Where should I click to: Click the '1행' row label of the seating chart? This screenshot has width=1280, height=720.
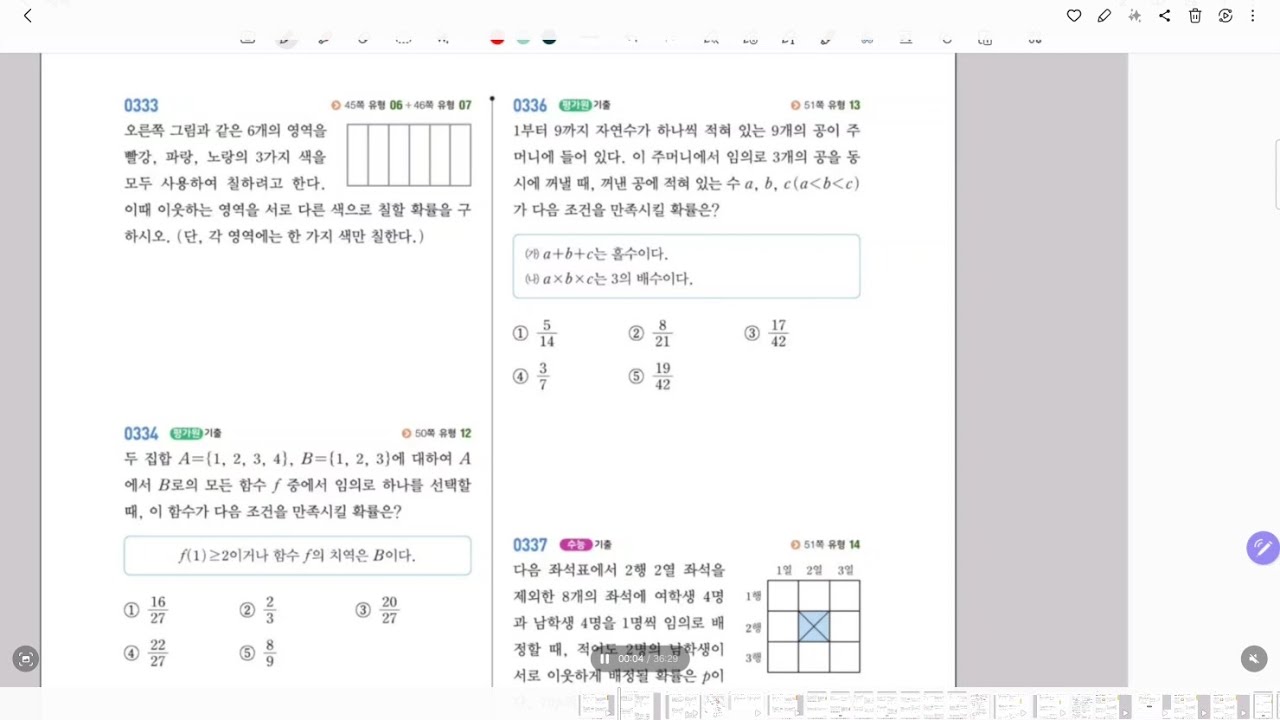tap(754, 596)
